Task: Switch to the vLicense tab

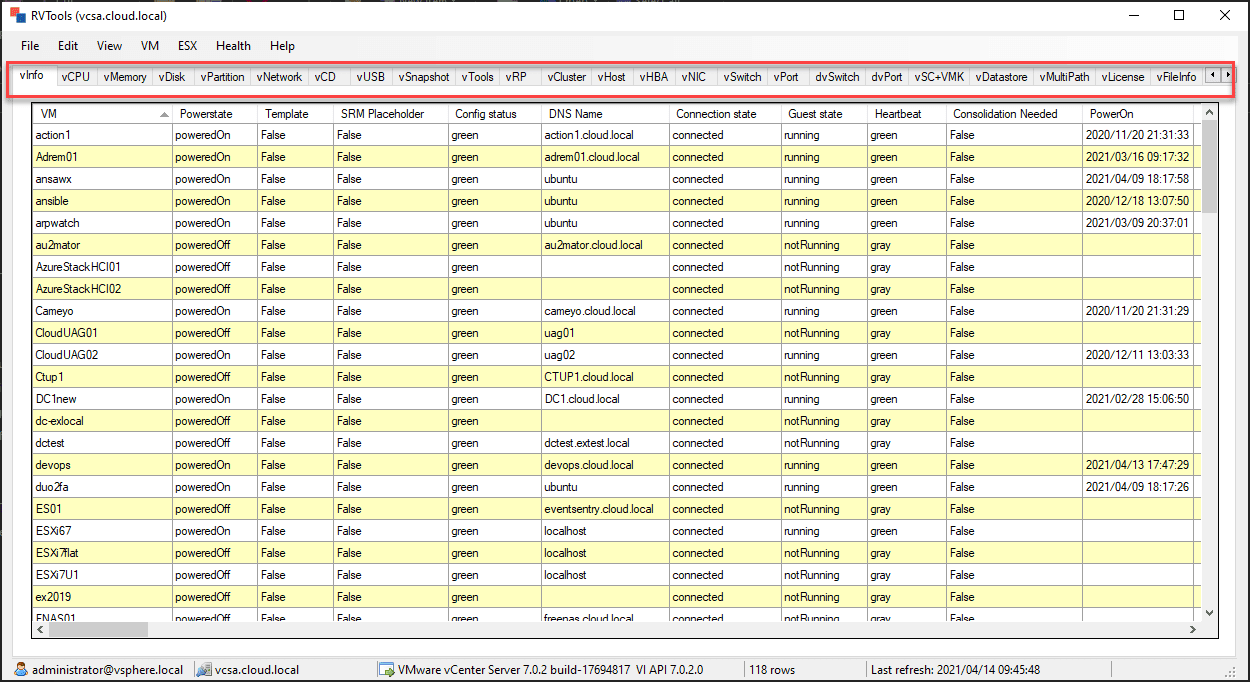Action: coord(1122,75)
